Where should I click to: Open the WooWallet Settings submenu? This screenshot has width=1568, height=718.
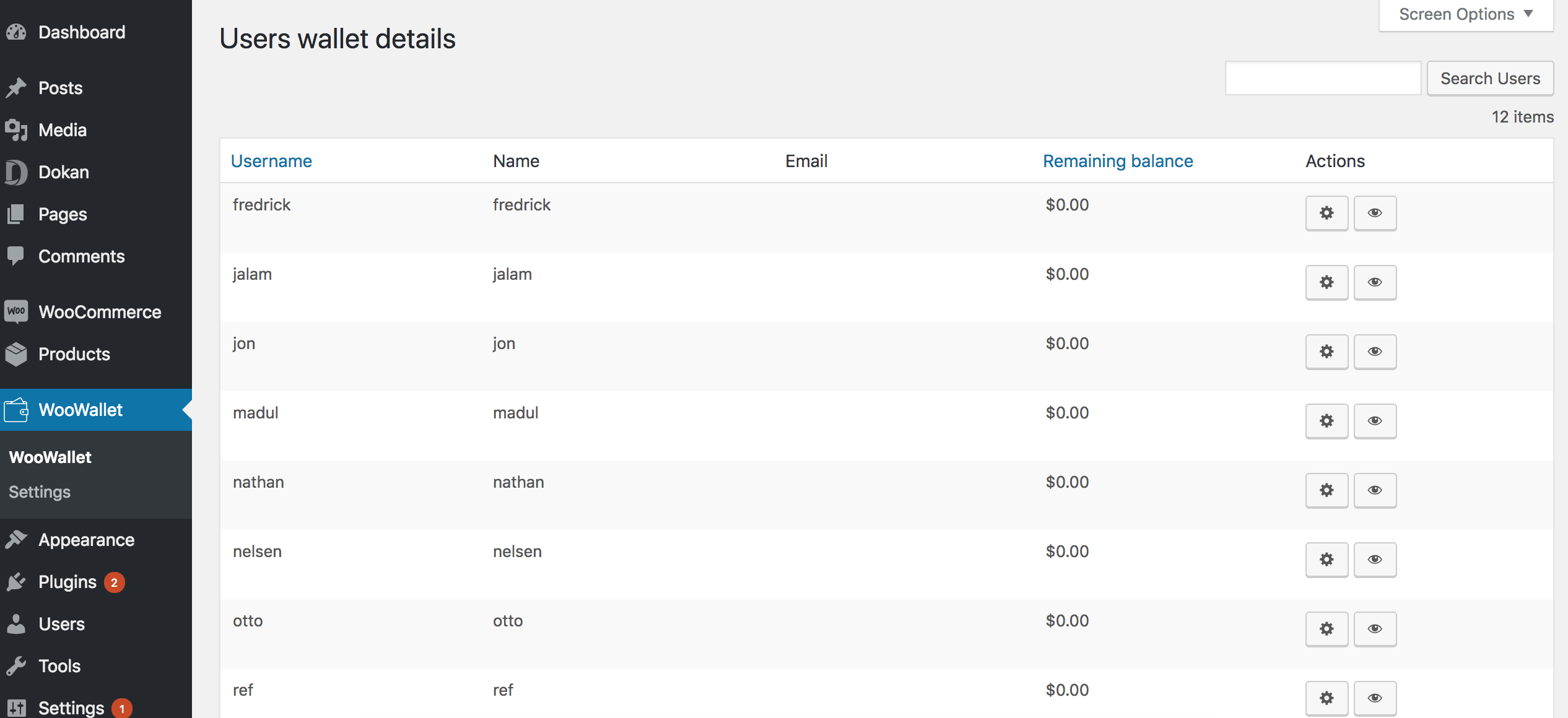tap(40, 491)
